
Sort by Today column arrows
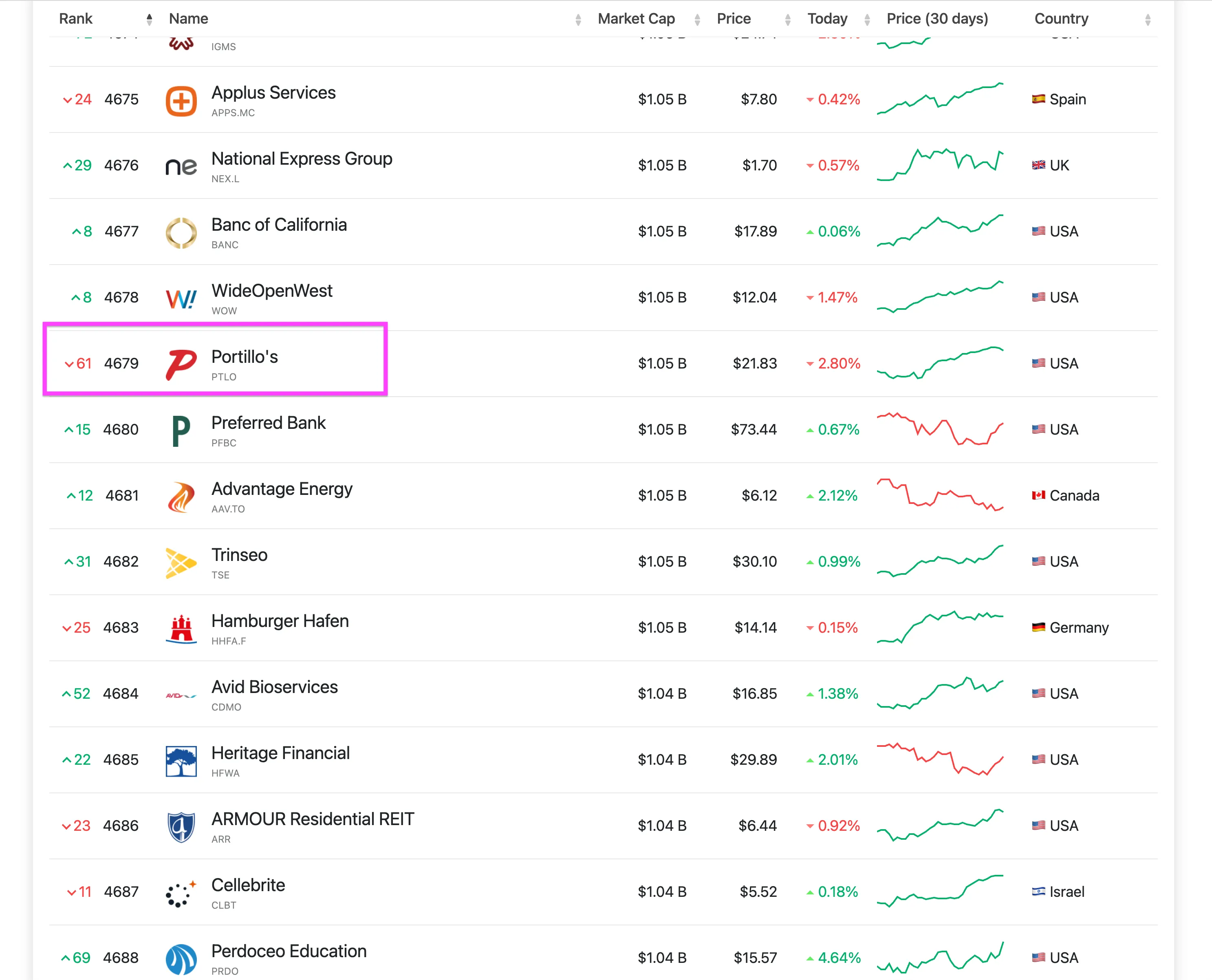point(867,20)
